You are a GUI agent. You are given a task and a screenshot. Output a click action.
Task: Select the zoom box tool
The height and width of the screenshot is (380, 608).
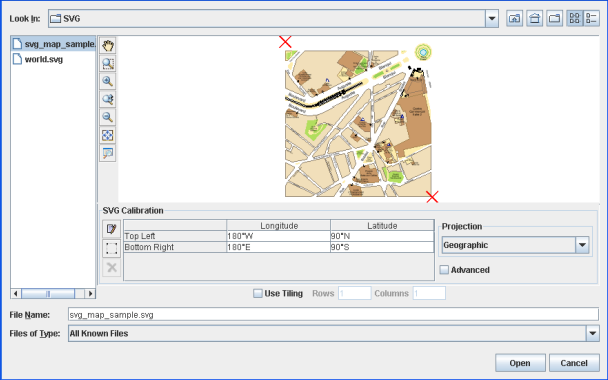click(x=108, y=63)
